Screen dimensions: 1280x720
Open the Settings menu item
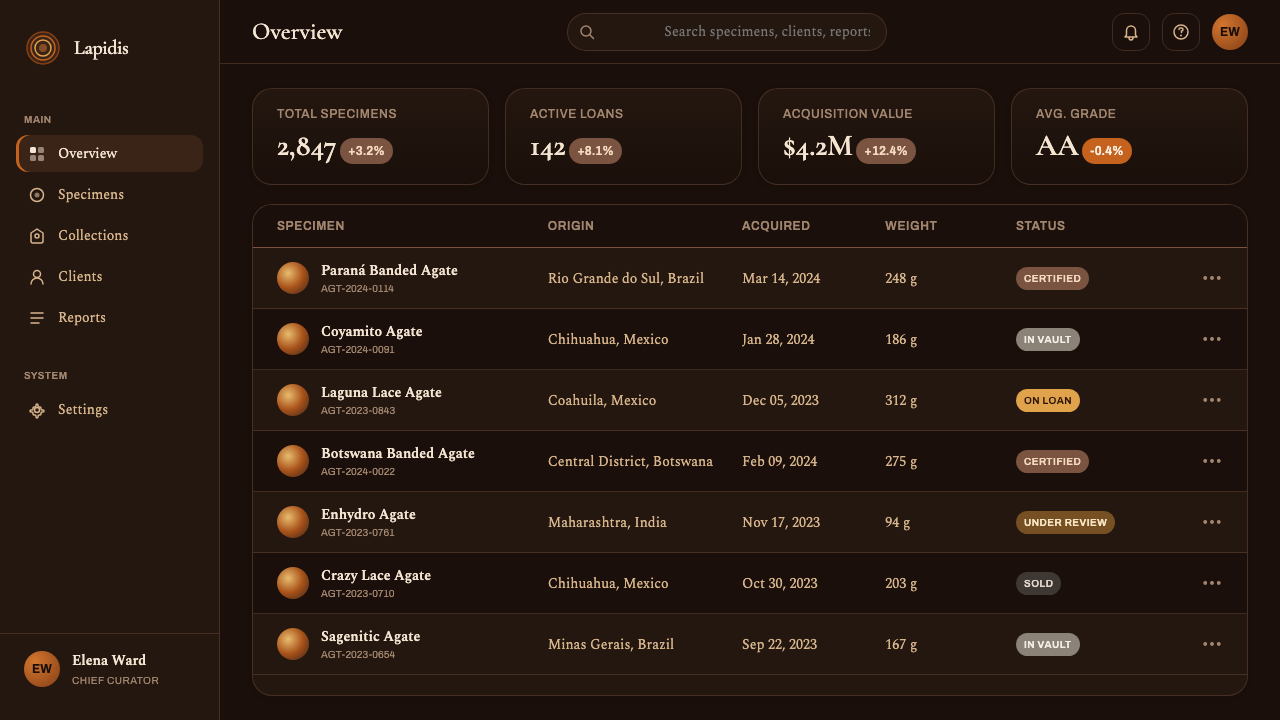coord(110,410)
